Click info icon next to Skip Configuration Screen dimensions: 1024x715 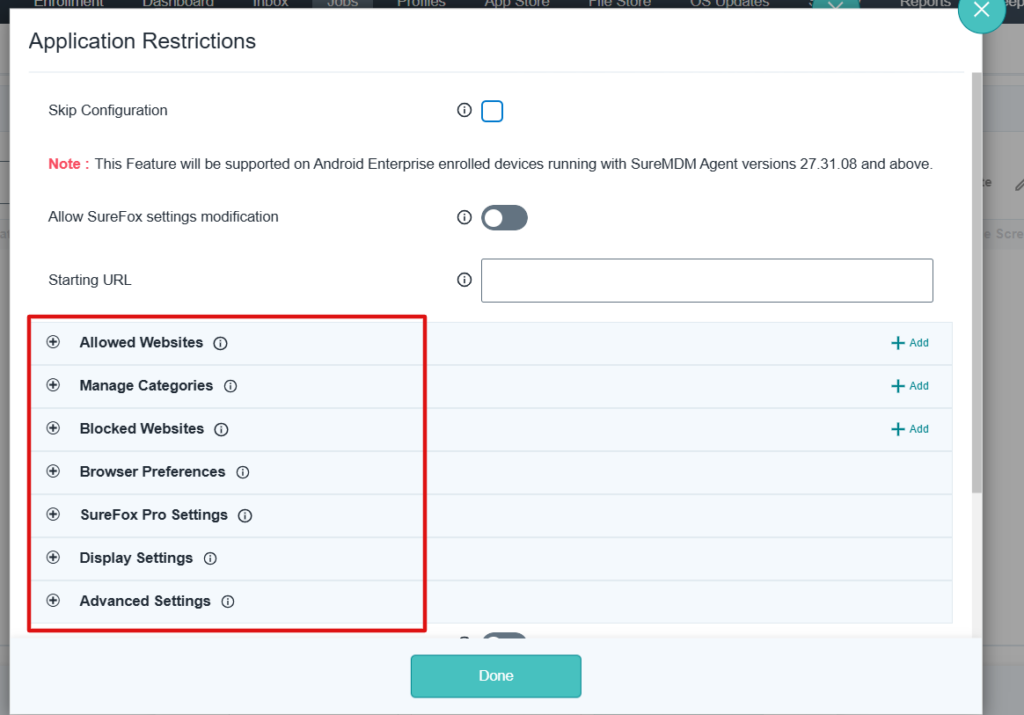pos(464,111)
